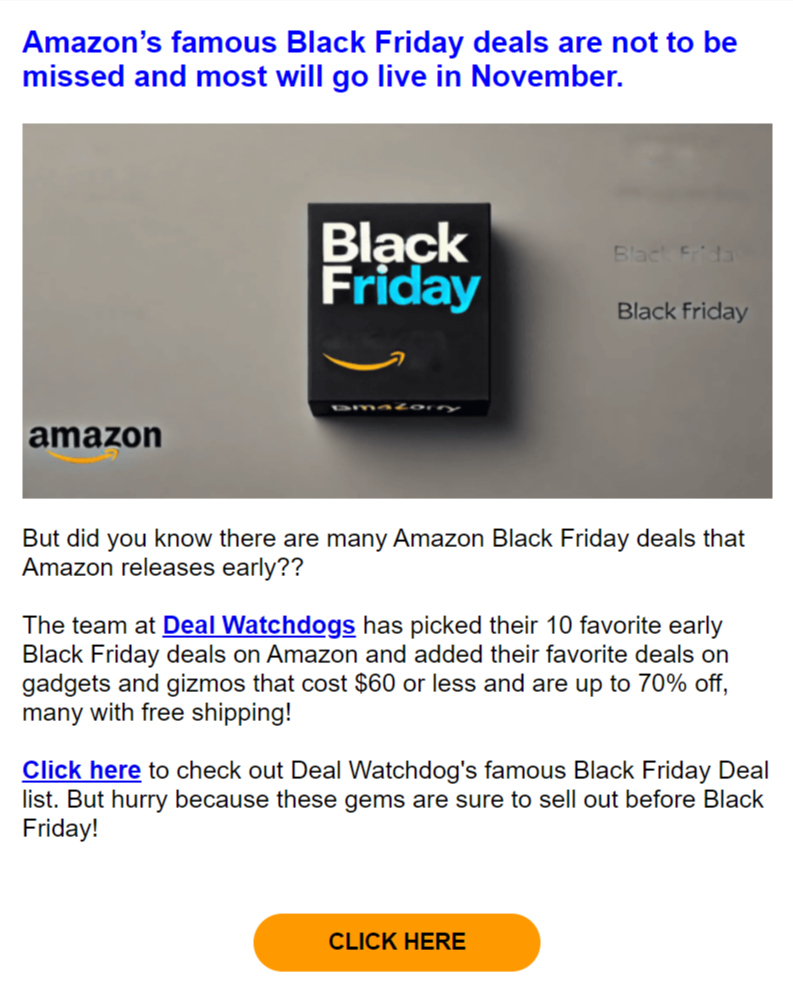The width and height of the screenshot is (793, 1006).
Task: Follow the underlined "Click here" text link
Action: (x=81, y=771)
